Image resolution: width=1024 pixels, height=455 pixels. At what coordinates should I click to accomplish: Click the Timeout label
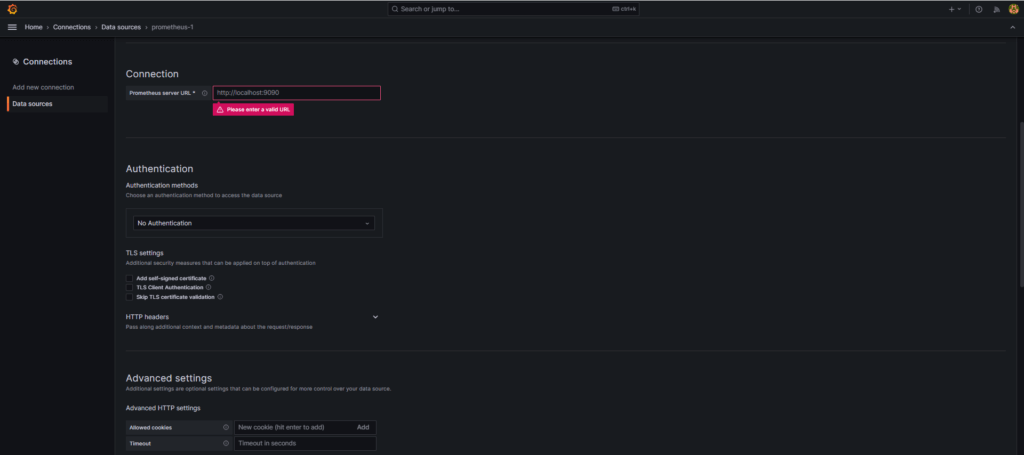[140, 443]
